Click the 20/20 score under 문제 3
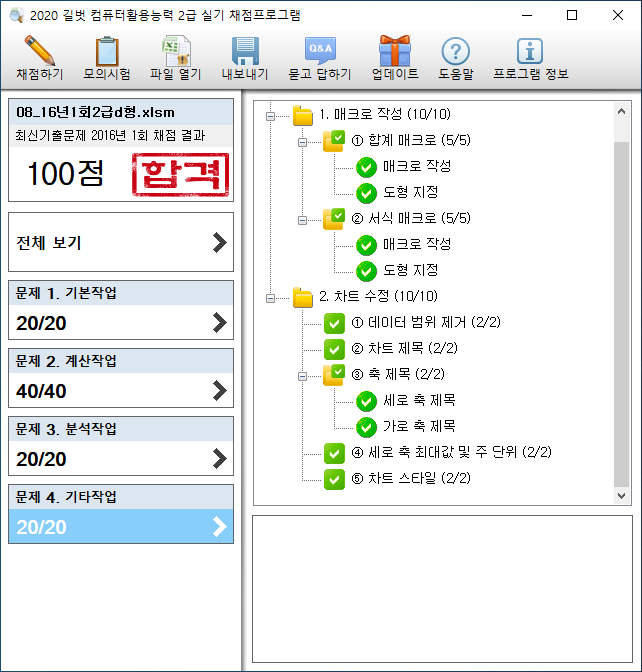642x672 pixels. (41, 459)
